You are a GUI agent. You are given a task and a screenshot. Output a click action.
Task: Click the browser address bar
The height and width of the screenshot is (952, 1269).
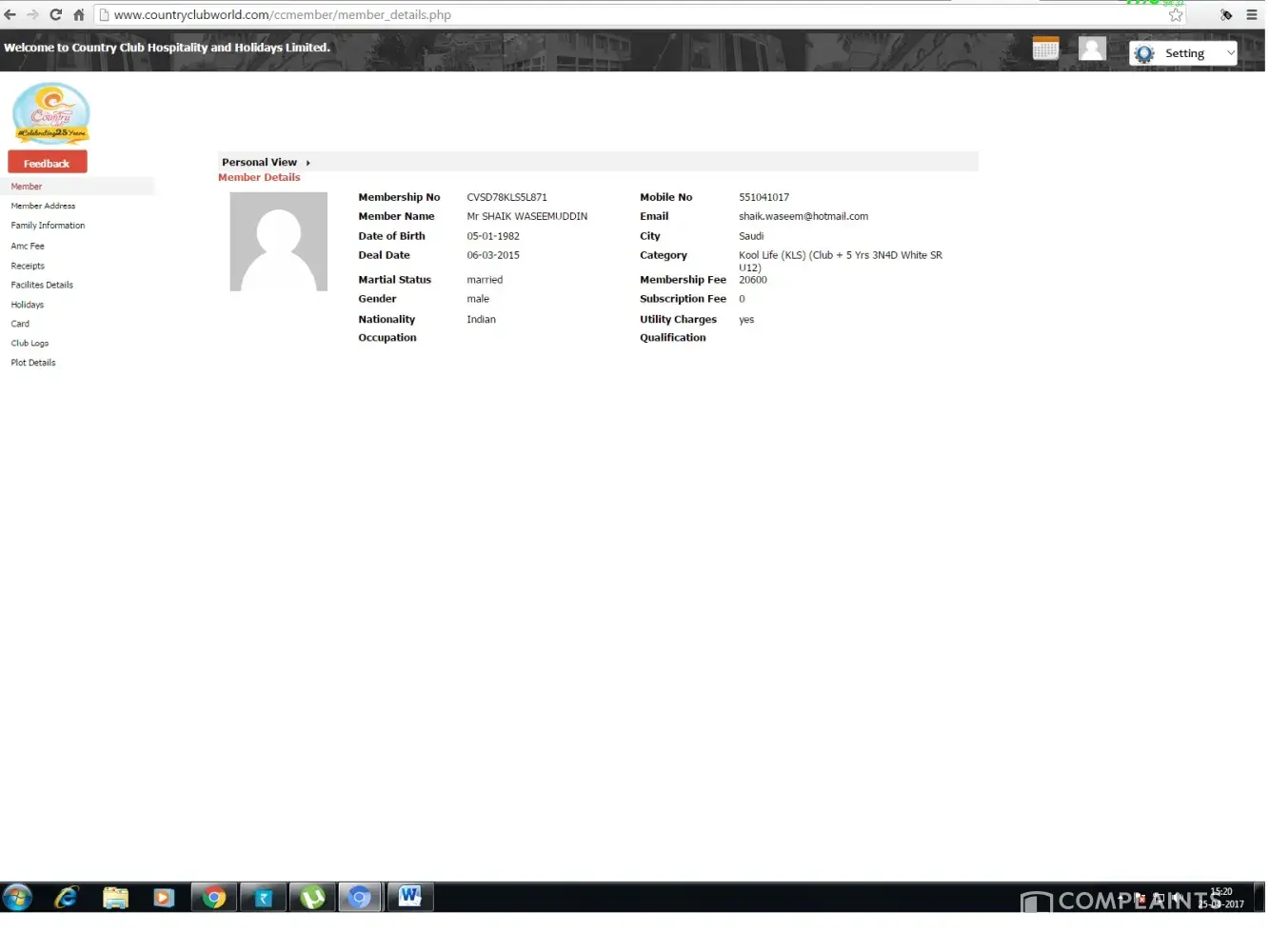pos(628,15)
